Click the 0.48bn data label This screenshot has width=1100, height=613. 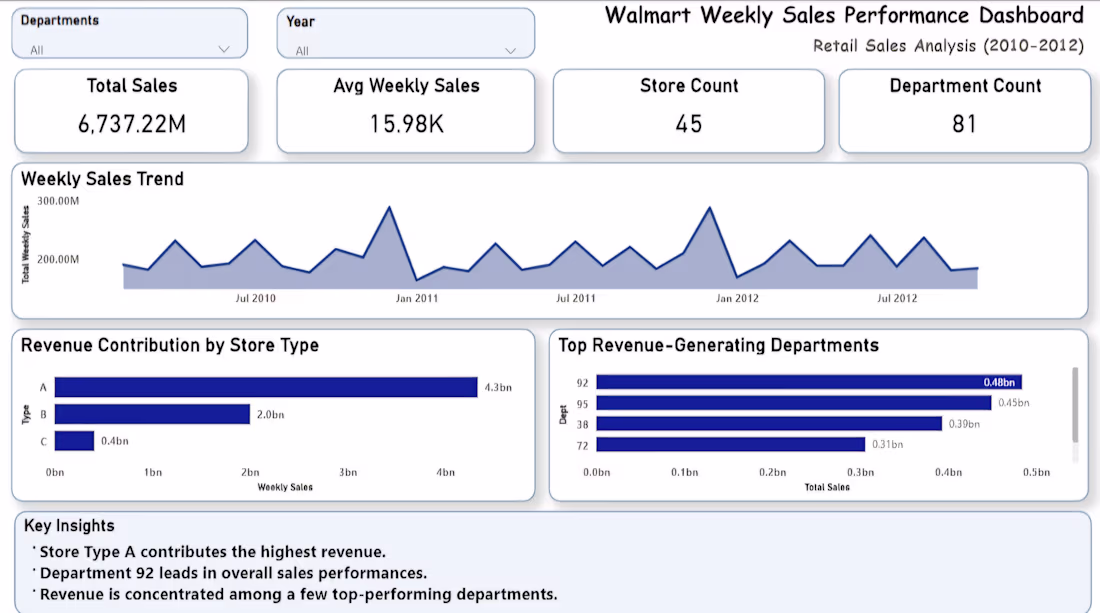[x=999, y=382]
